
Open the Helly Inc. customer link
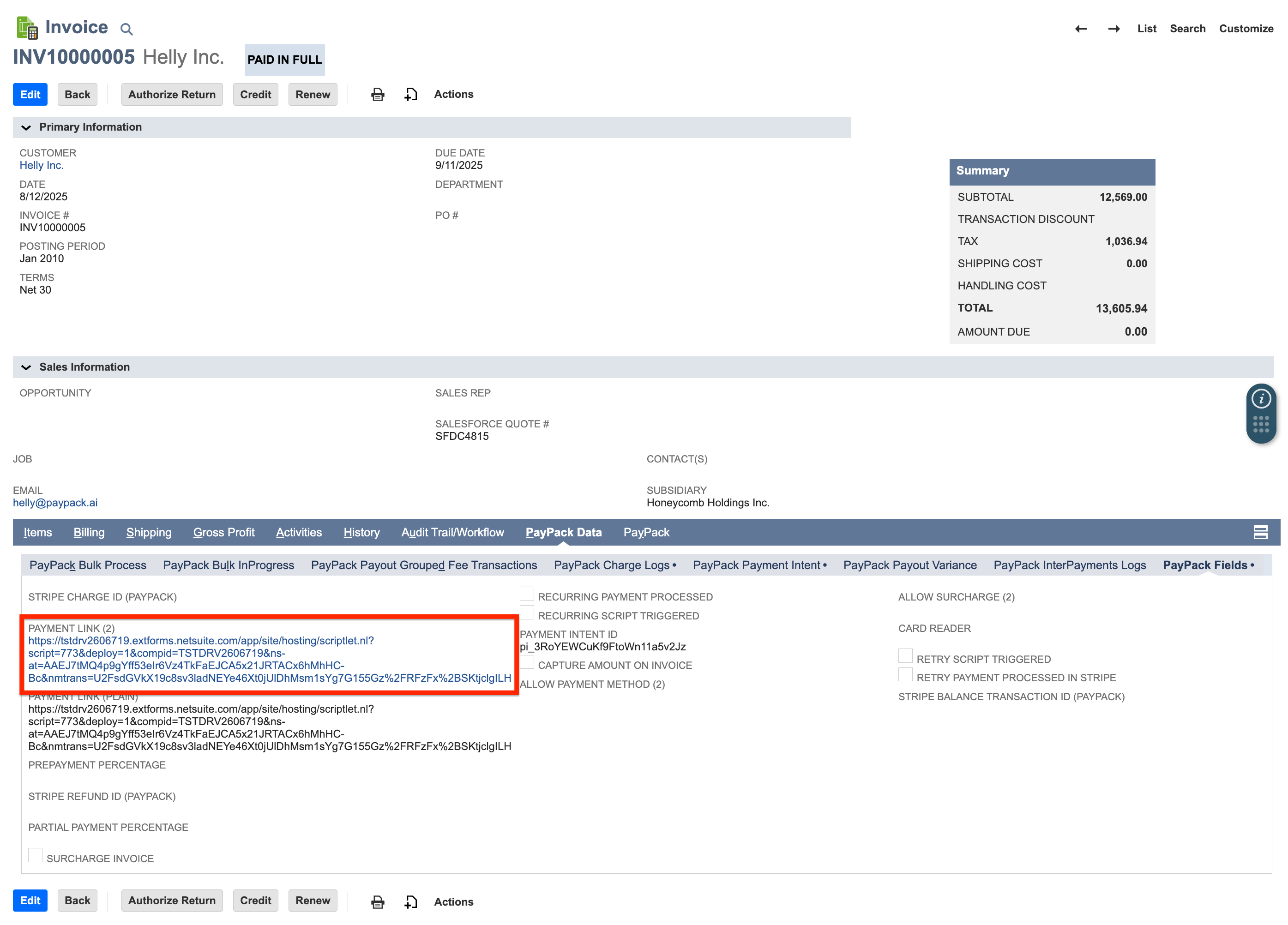coord(41,165)
